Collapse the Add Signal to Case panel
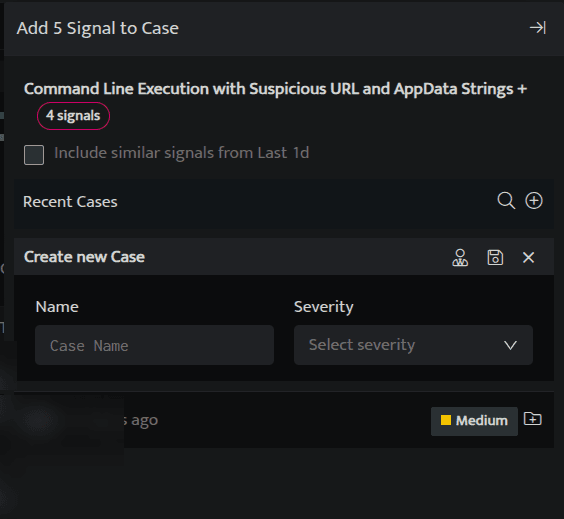Viewport: 564px width, 519px height. [x=538, y=28]
